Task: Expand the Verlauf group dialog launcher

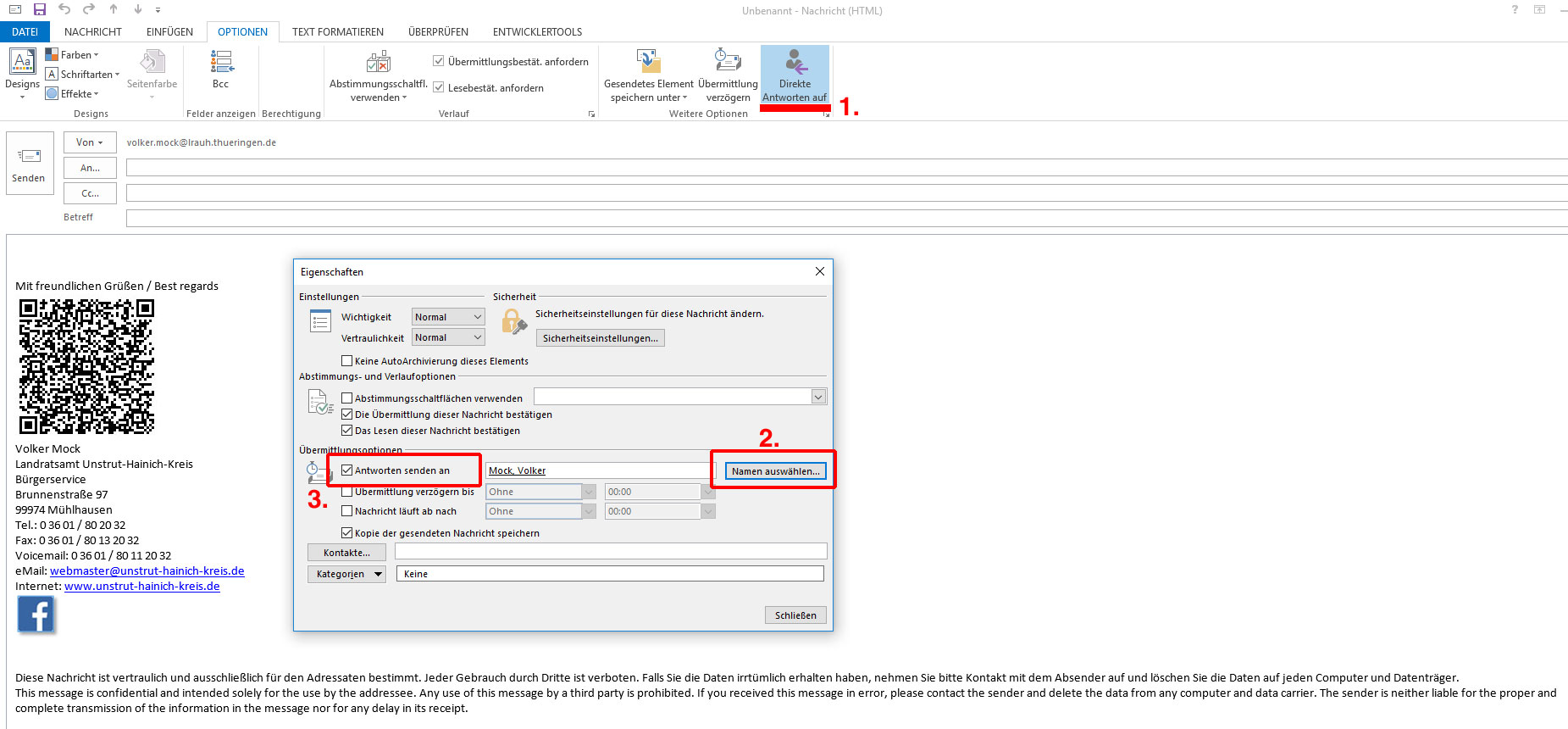Action: tap(591, 114)
